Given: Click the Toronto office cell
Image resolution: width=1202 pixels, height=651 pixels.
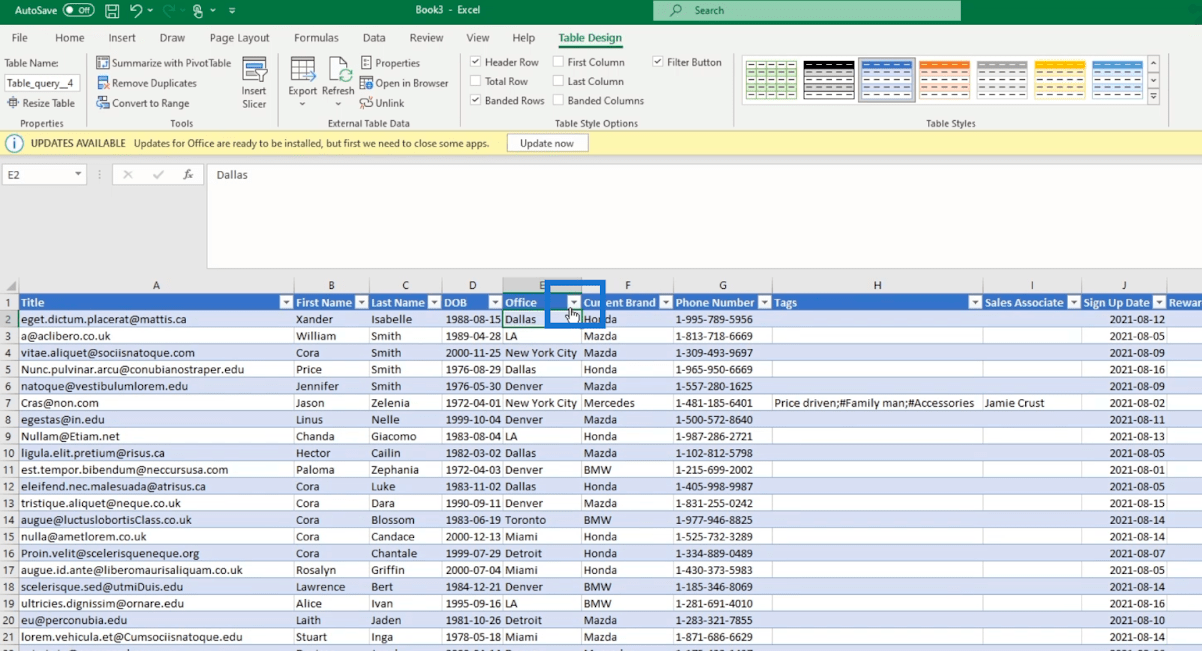Looking at the screenshot, I should [x=542, y=520].
